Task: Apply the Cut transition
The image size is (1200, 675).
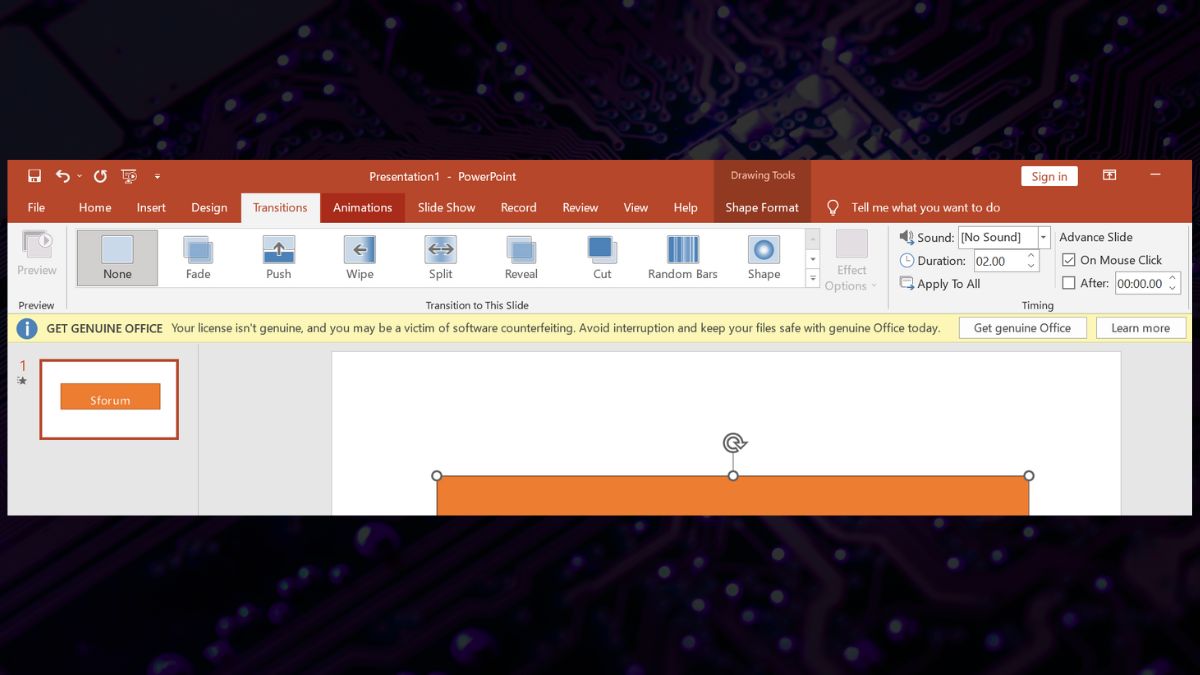Action: (x=602, y=258)
